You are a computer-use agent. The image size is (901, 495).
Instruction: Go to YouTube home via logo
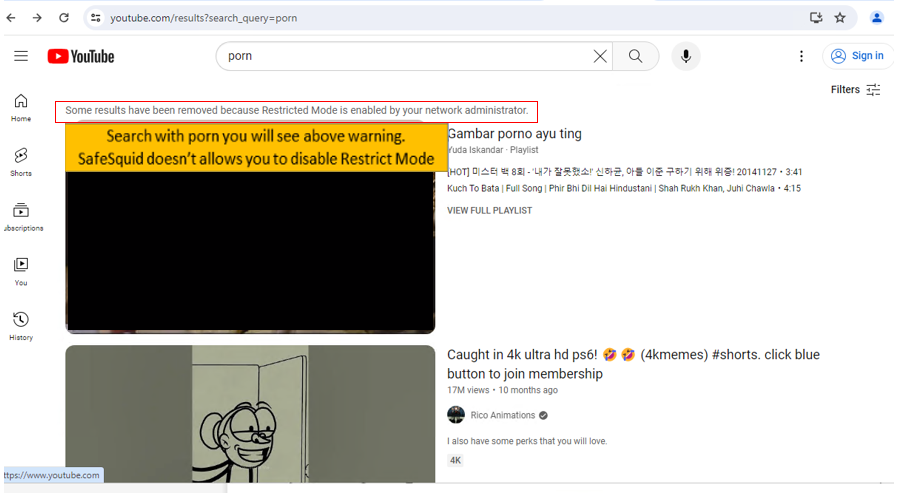[81, 56]
